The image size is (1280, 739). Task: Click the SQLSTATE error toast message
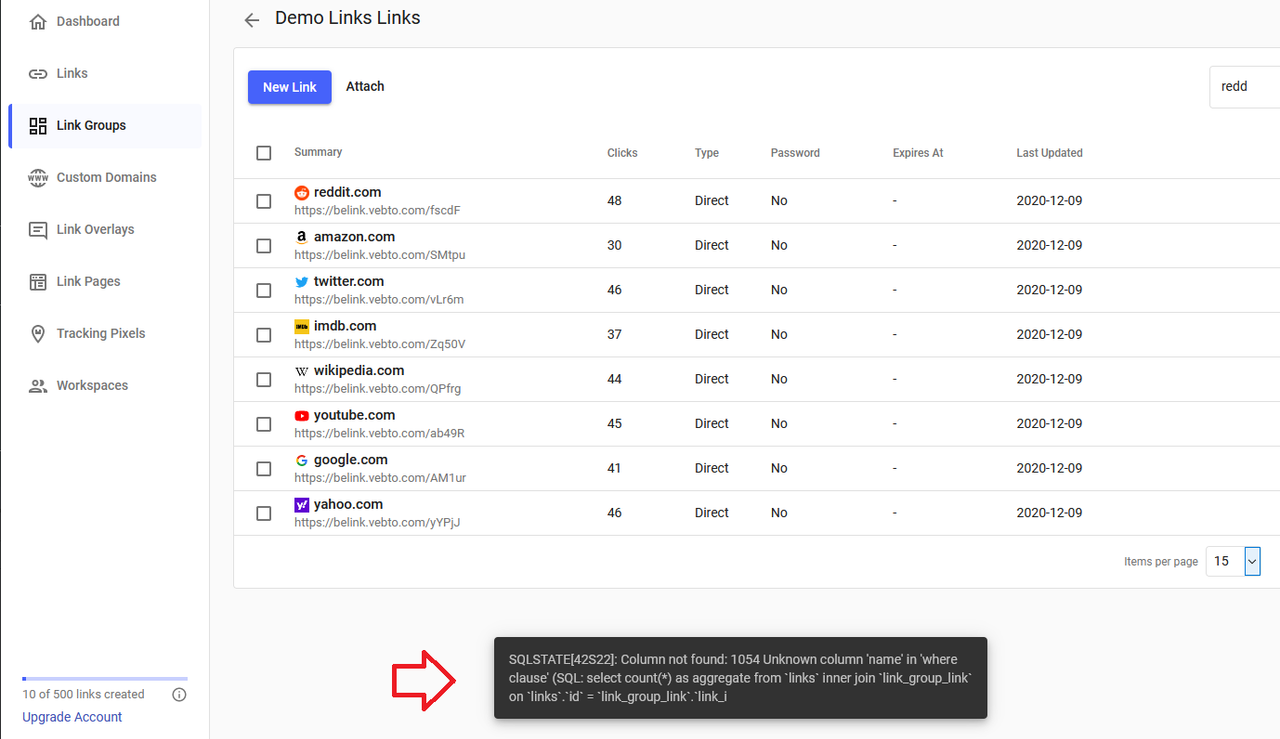click(x=740, y=678)
